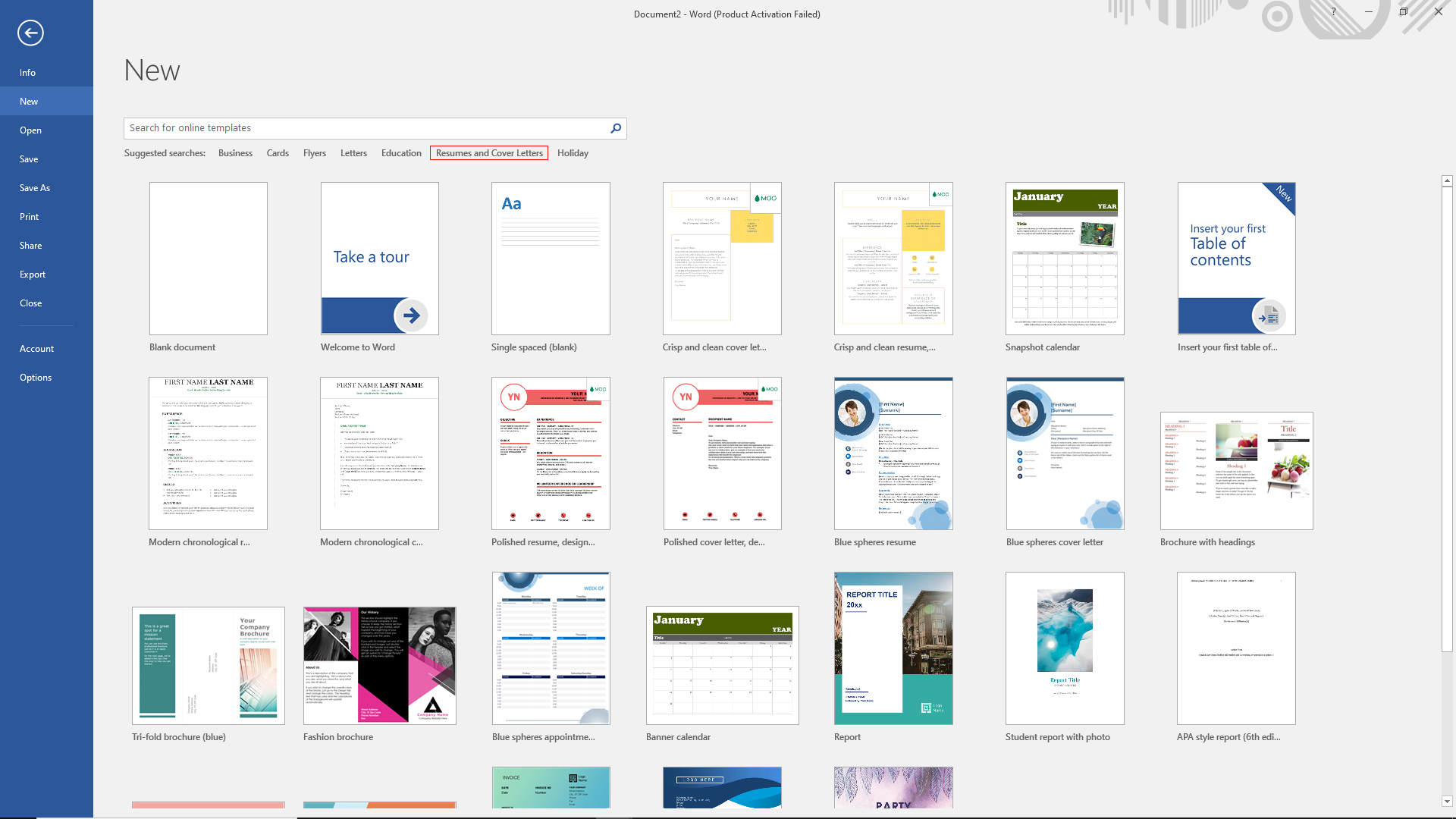Click the Help question mark icon

[x=1333, y=11]
